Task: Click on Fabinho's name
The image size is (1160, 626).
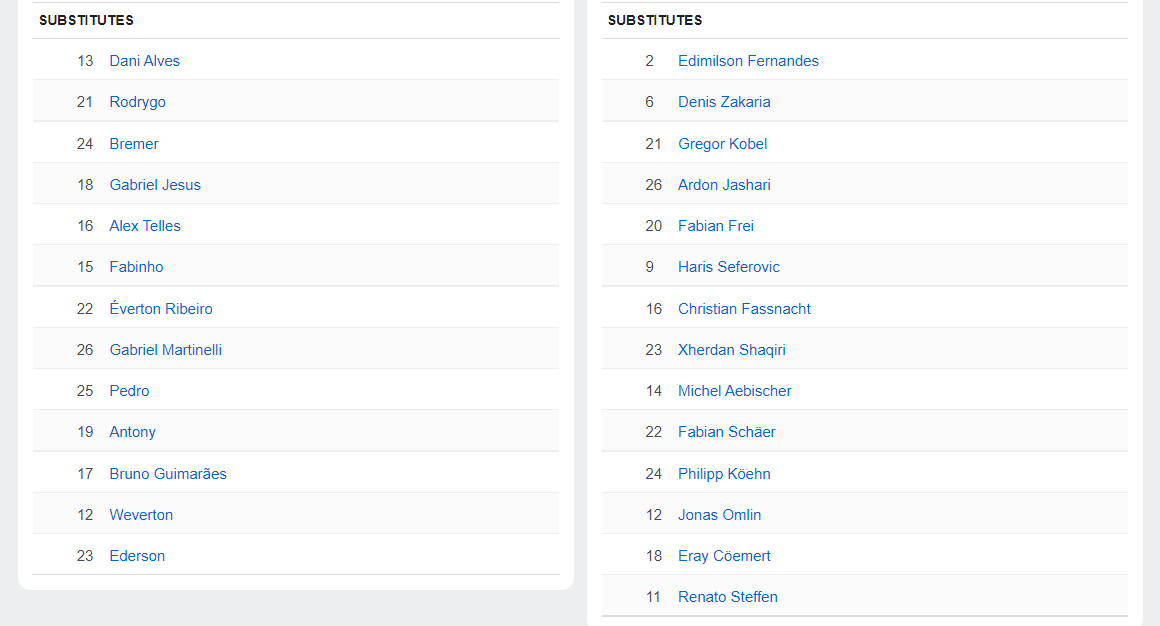Action: point(136,267)
